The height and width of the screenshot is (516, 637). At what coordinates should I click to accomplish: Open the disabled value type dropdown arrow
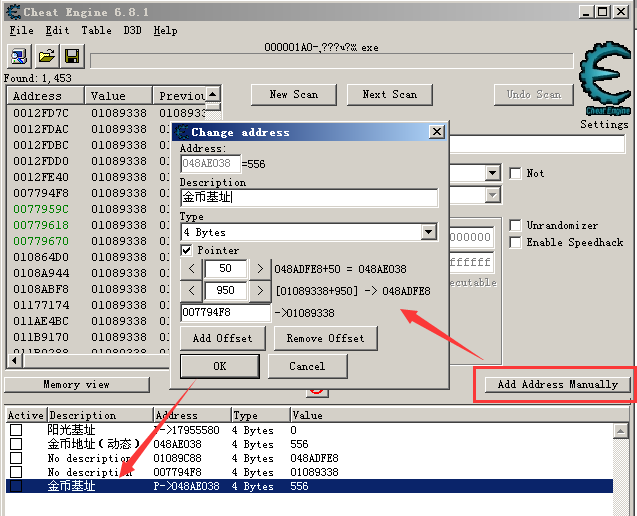pyautogui.click(x=492, y=195)
